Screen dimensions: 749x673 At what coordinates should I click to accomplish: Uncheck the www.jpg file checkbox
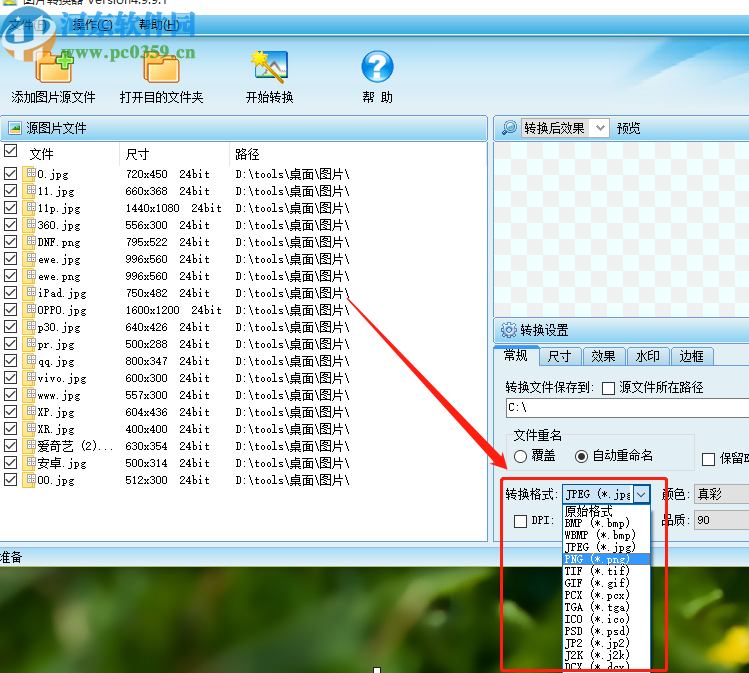11,395
